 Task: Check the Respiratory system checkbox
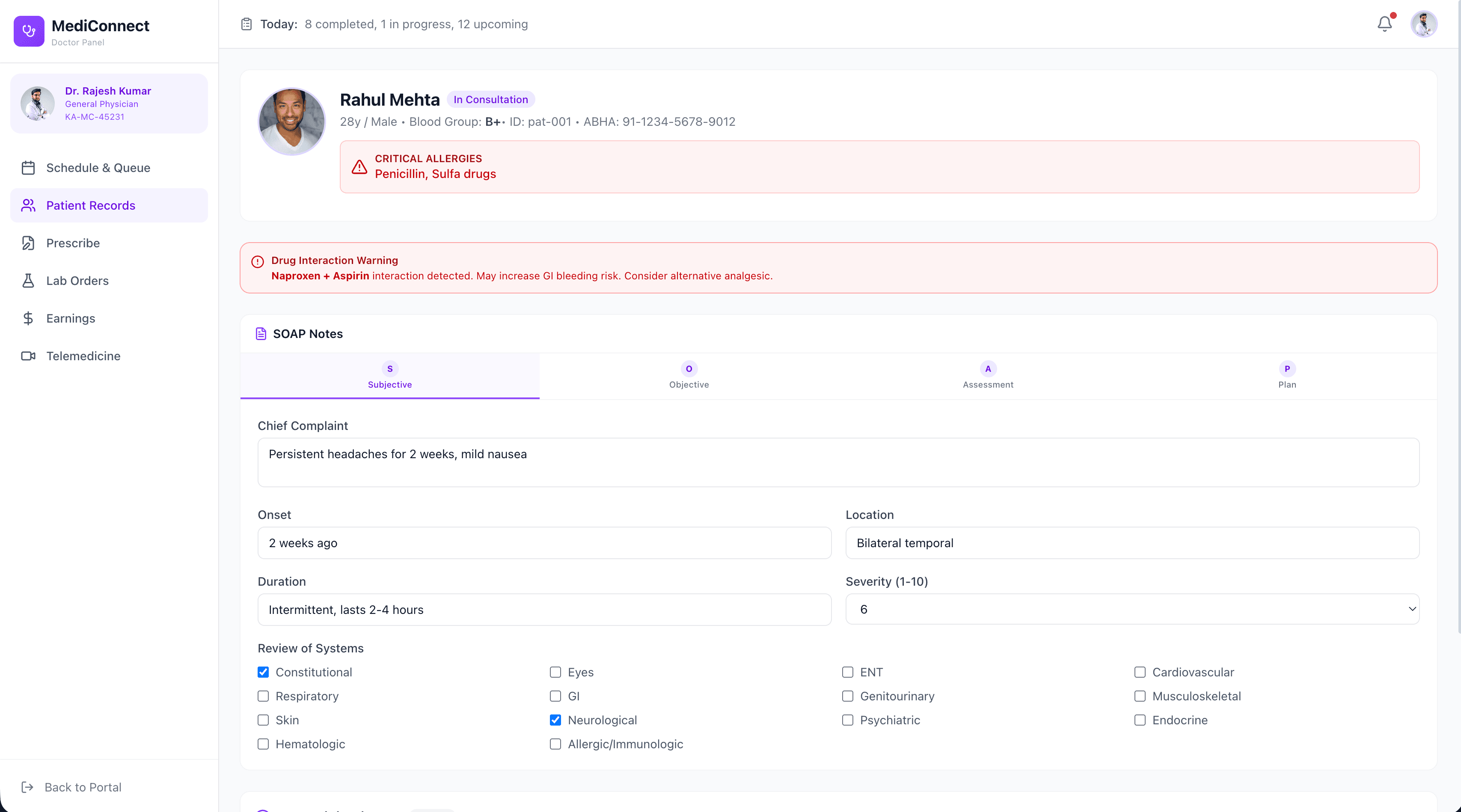tap(263, 696)
